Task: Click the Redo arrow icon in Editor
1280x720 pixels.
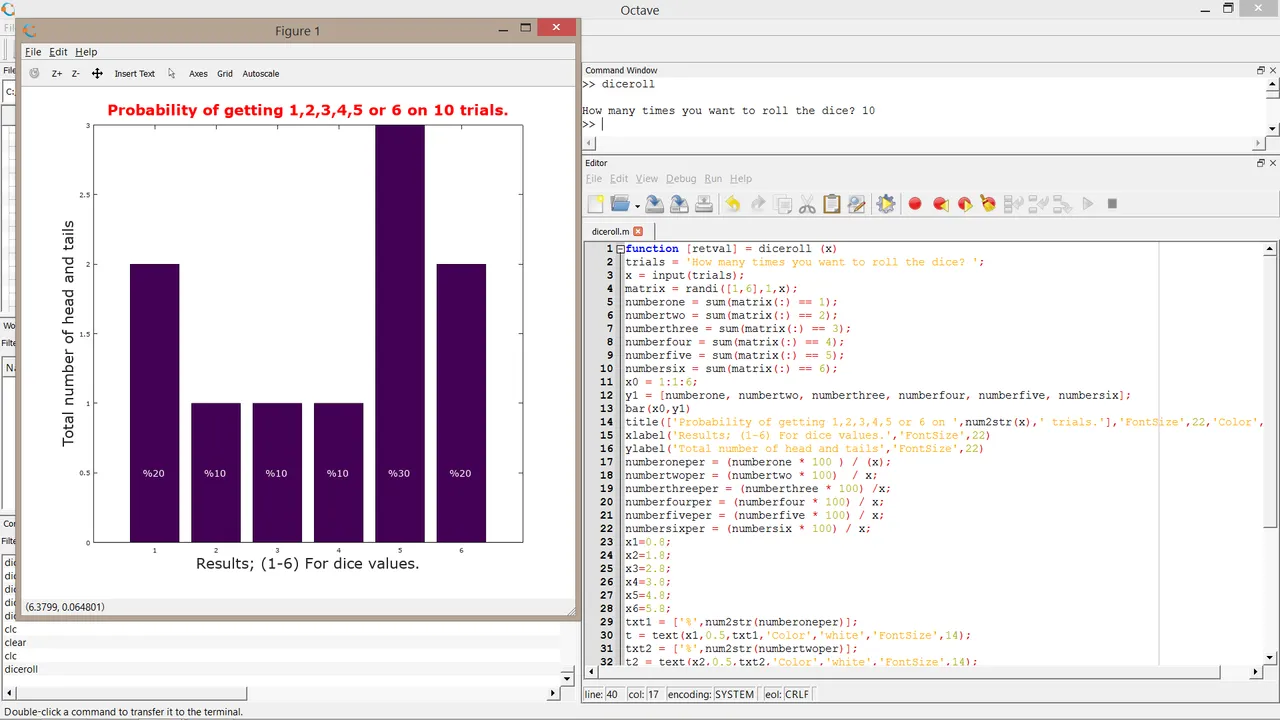Action: click(757, 204)
